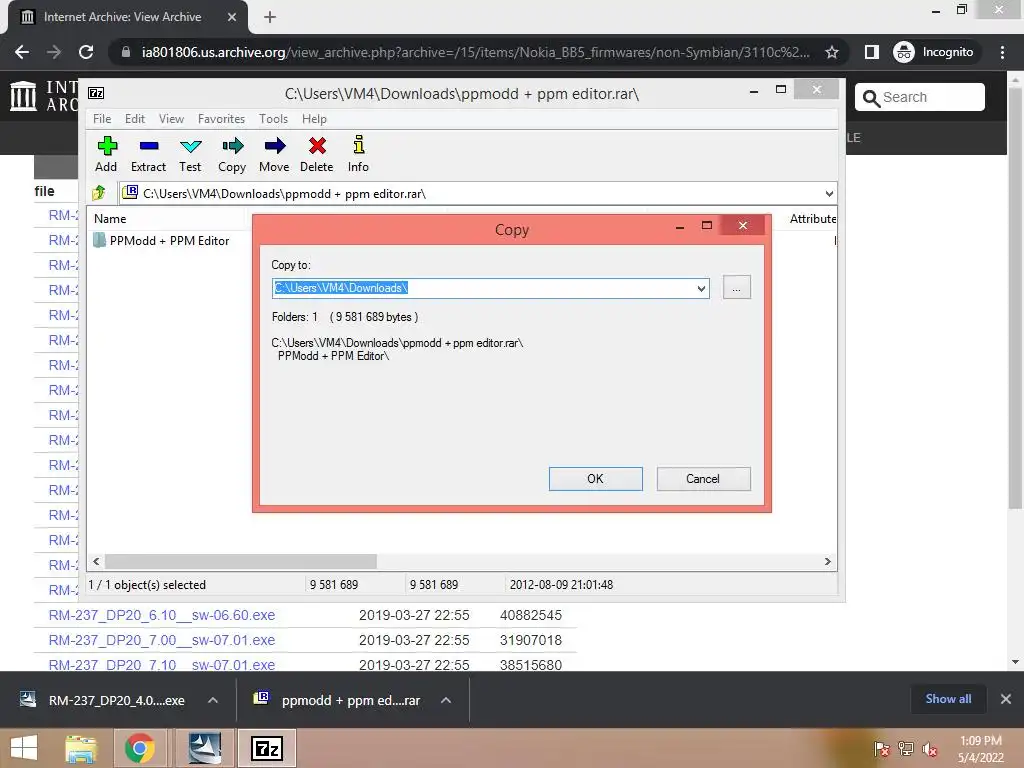Open the File menu
Viewport: 1024px width, 768px height.
[102, 119]
